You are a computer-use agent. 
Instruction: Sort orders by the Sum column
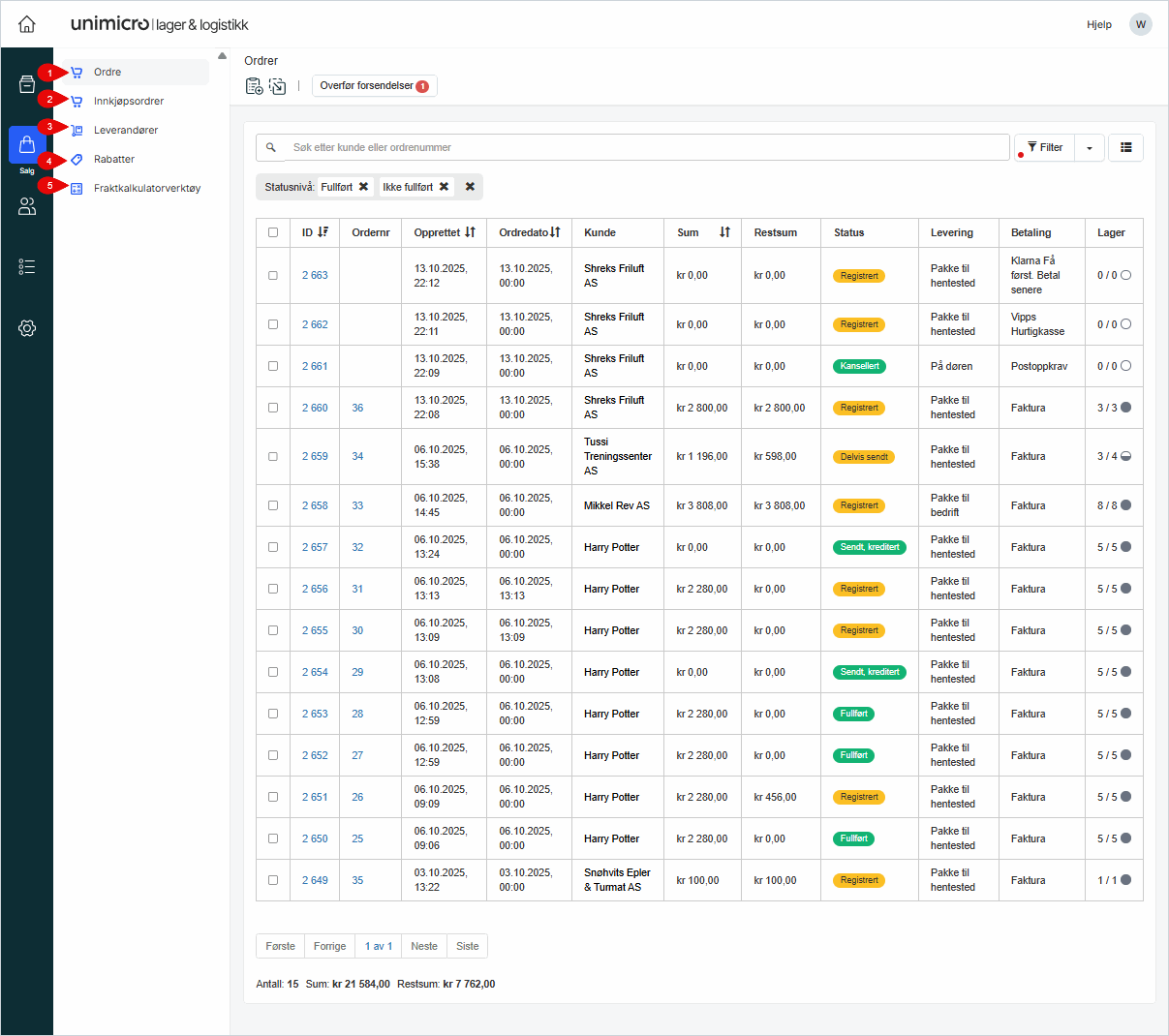coord(724,232)
